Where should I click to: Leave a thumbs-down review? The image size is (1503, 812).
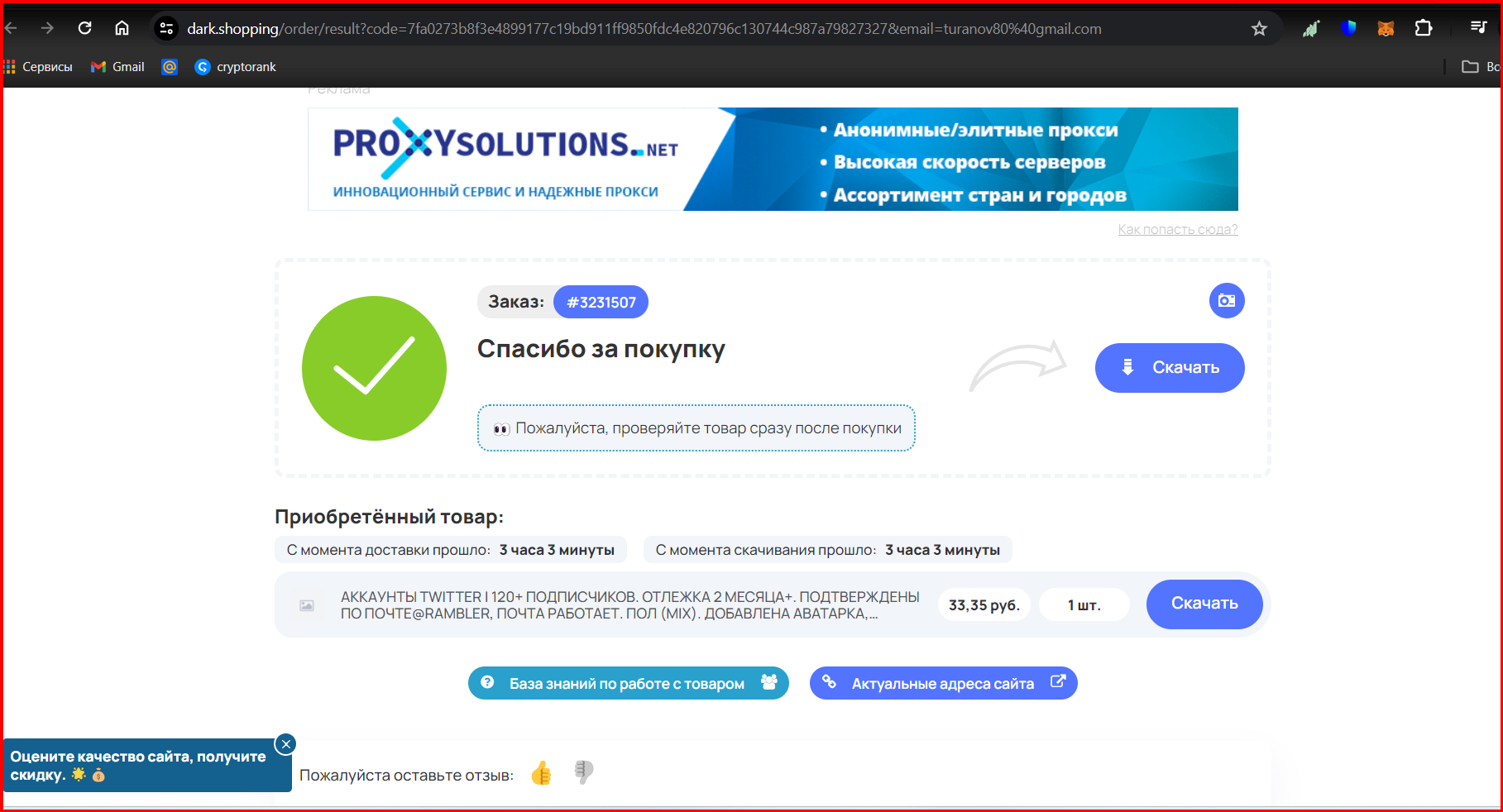584,772
